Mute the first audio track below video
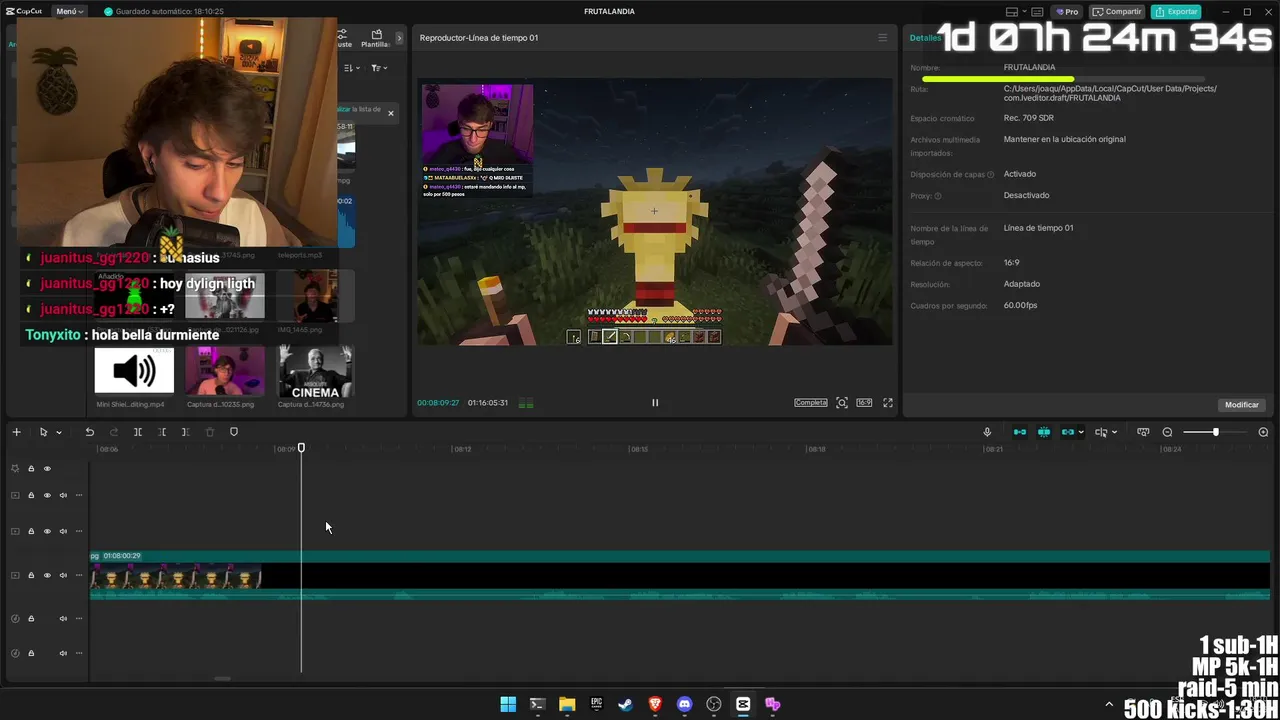 click(63, 618)
